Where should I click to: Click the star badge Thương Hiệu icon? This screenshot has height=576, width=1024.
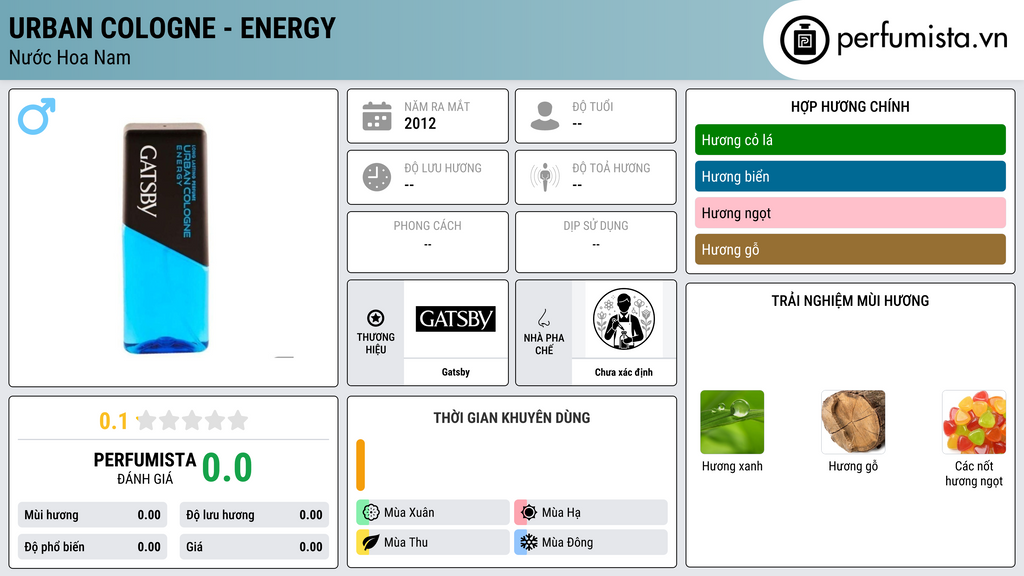pyautogui.click(x=376, y=318)
